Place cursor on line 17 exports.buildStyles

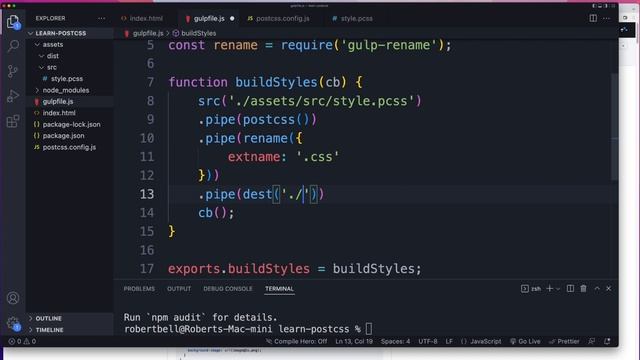239,269
